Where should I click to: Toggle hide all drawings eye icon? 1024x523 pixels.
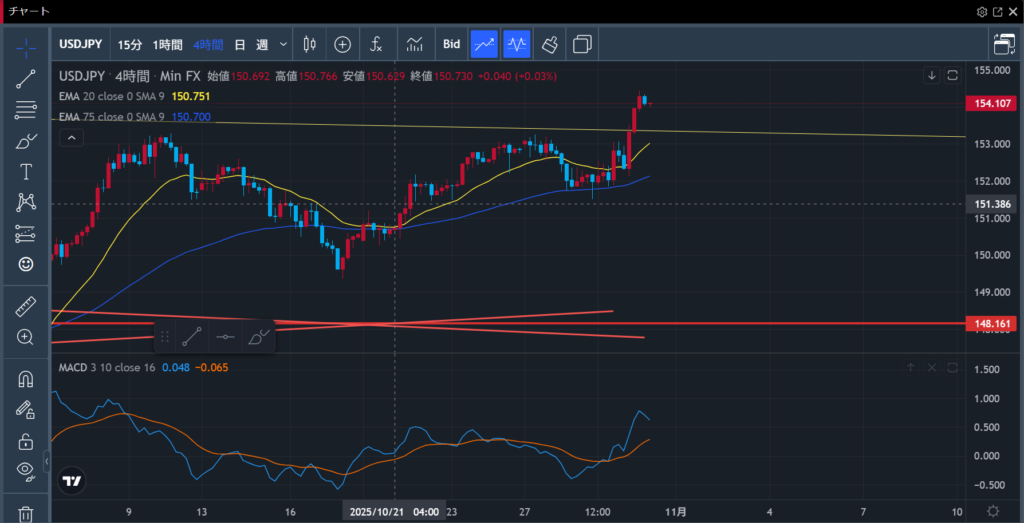click(26, 470)
